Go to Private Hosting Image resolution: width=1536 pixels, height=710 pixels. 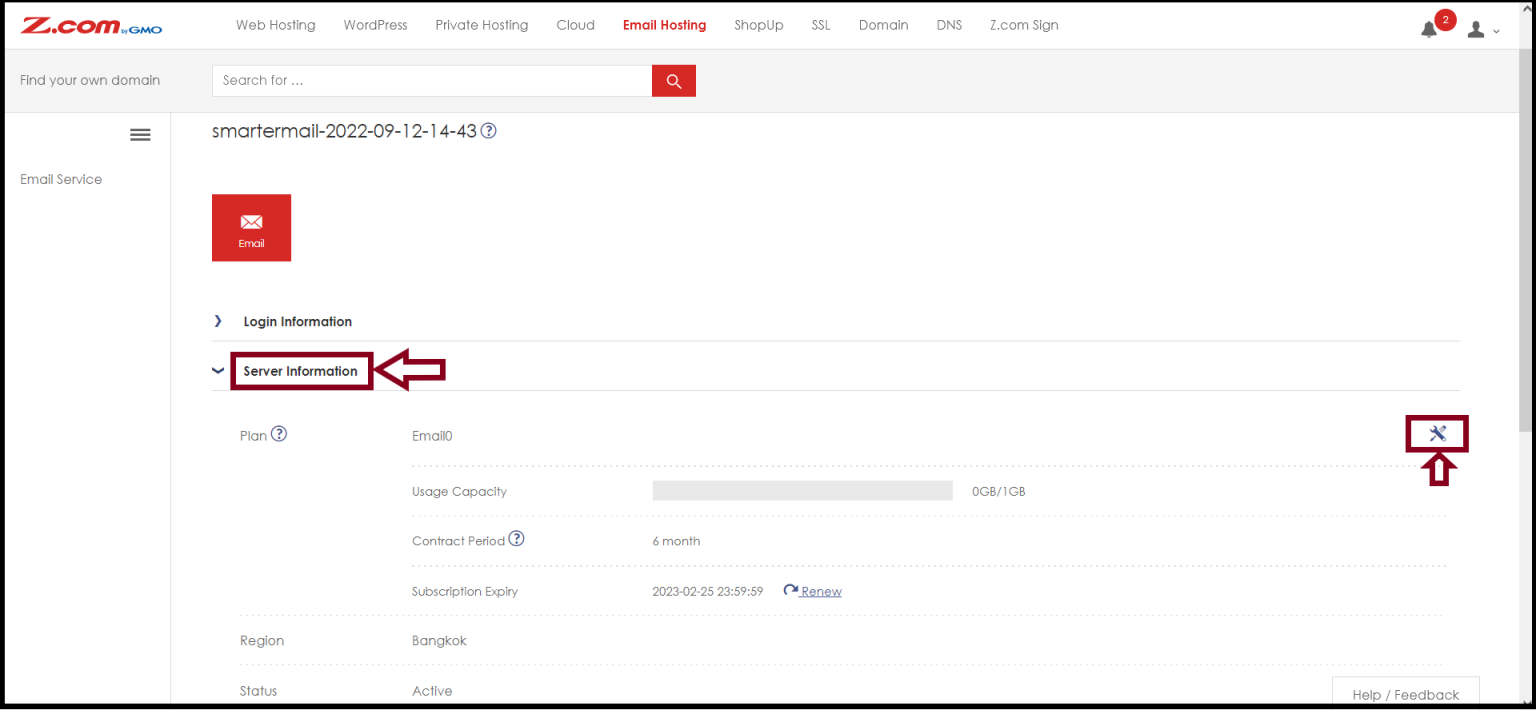pos(481,25)
